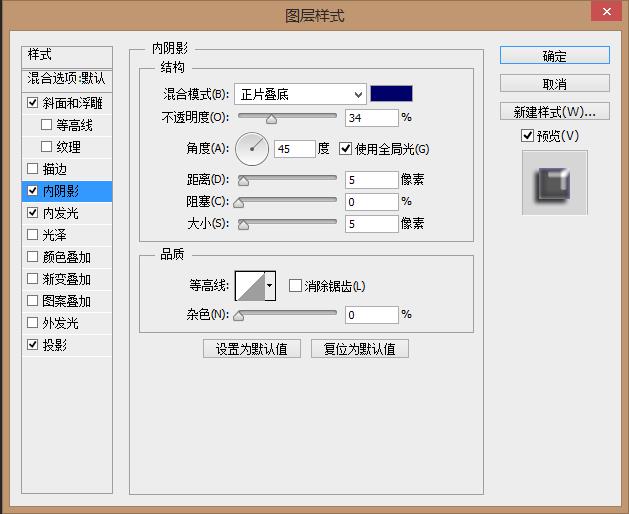Click the 角度 value field showing 45
Screen dimensions: 629x514
pyautogui.click(x=295, y=149)
